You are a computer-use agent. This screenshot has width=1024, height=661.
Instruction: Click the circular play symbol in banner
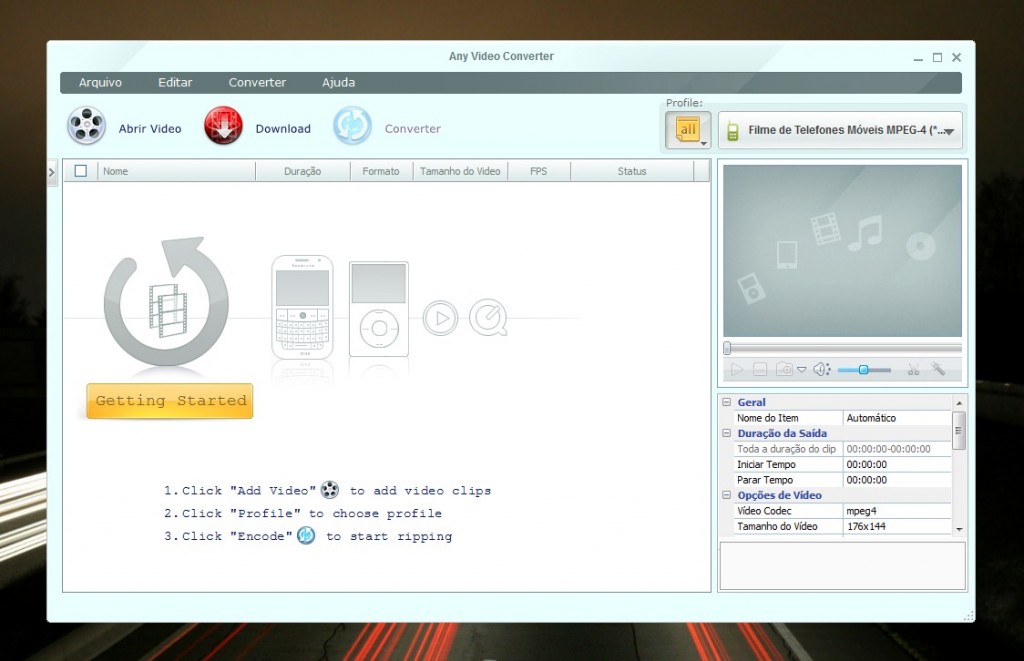click(440, 318)
